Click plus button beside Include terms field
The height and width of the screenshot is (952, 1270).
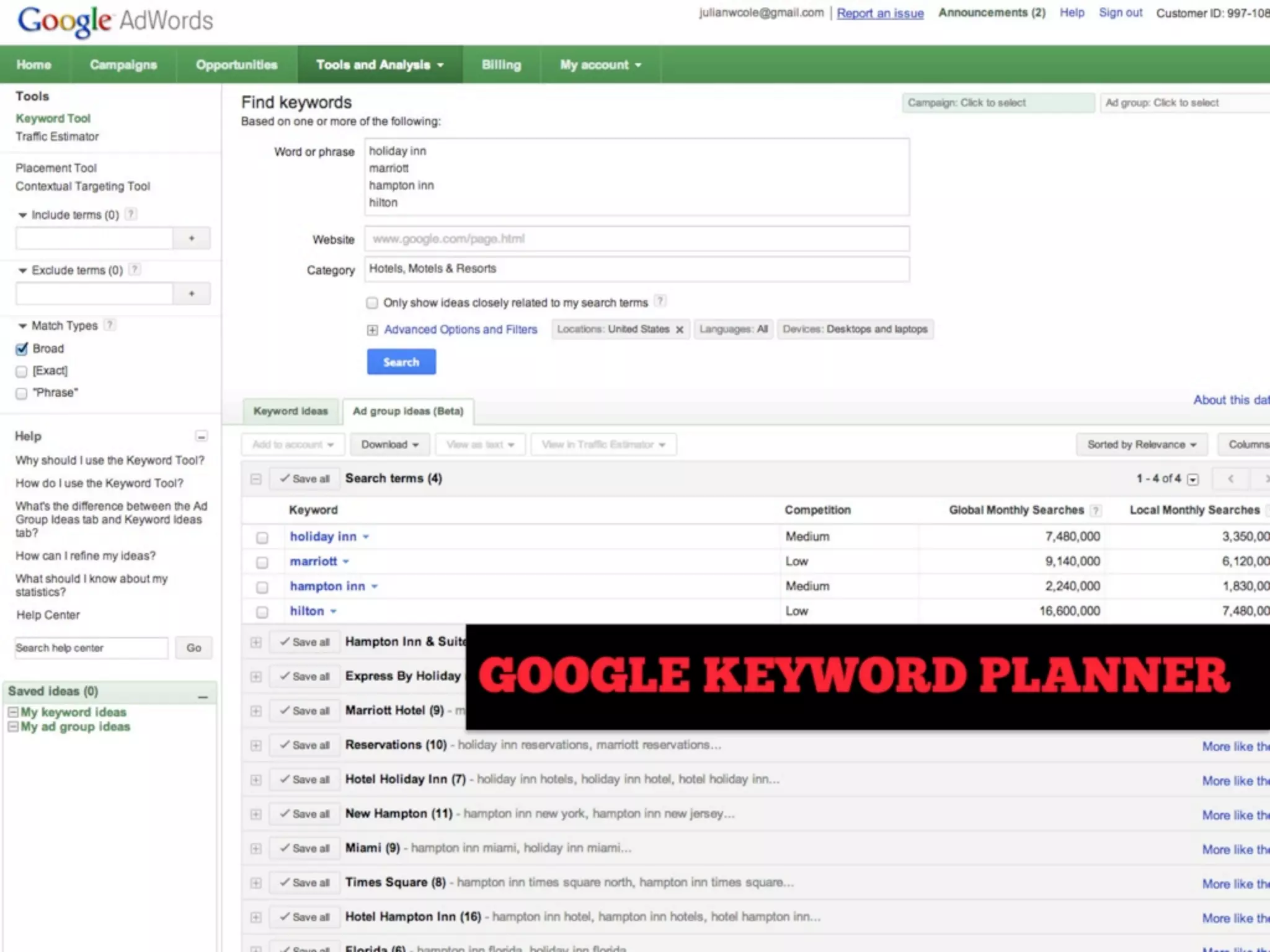click(x=191, y=239)
